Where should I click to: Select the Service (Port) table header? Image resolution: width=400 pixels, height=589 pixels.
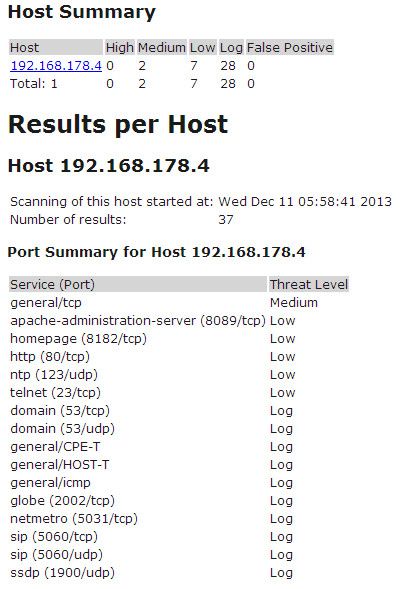tap(138, 284)
